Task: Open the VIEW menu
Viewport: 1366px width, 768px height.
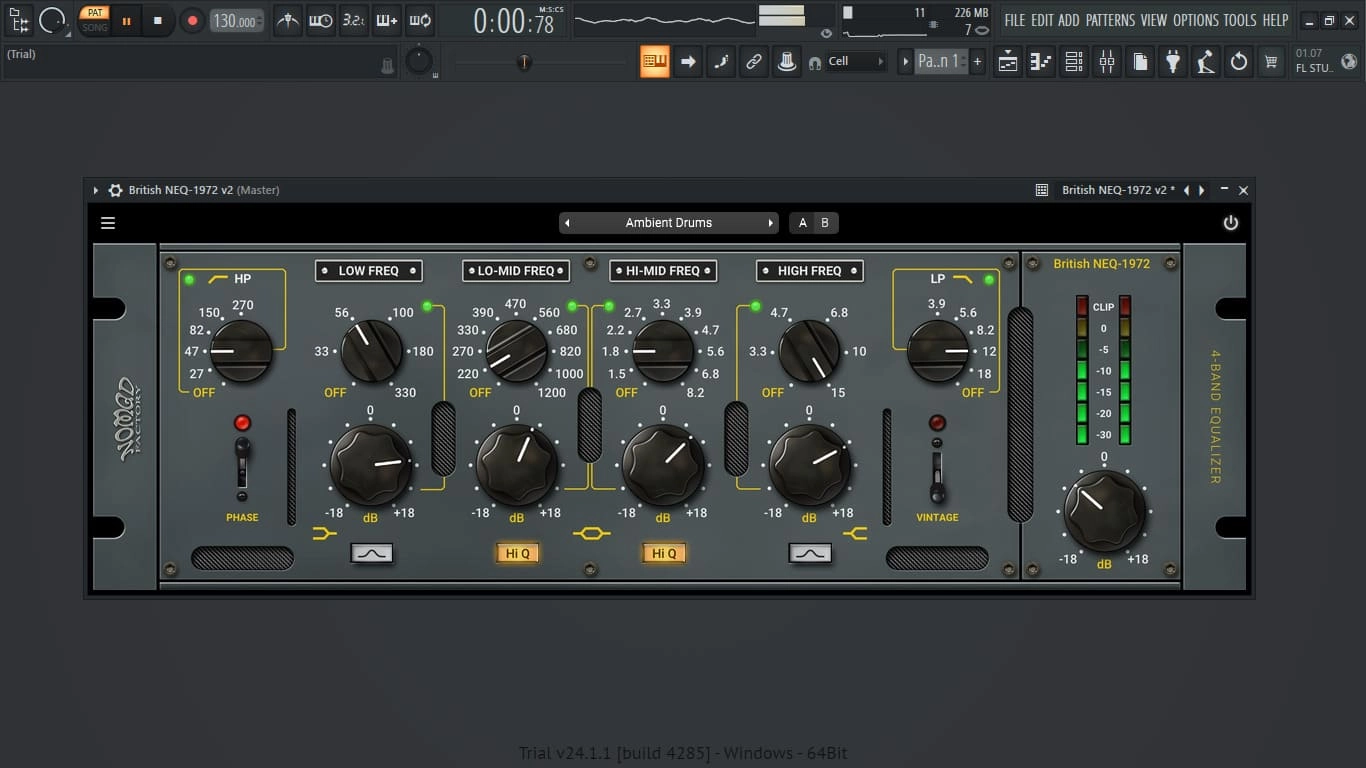Action: tap(1154, 20)
